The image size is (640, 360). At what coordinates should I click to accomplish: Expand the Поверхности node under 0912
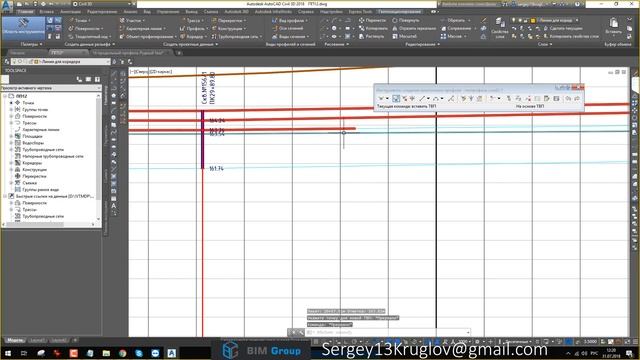click(x=11, y=116)
